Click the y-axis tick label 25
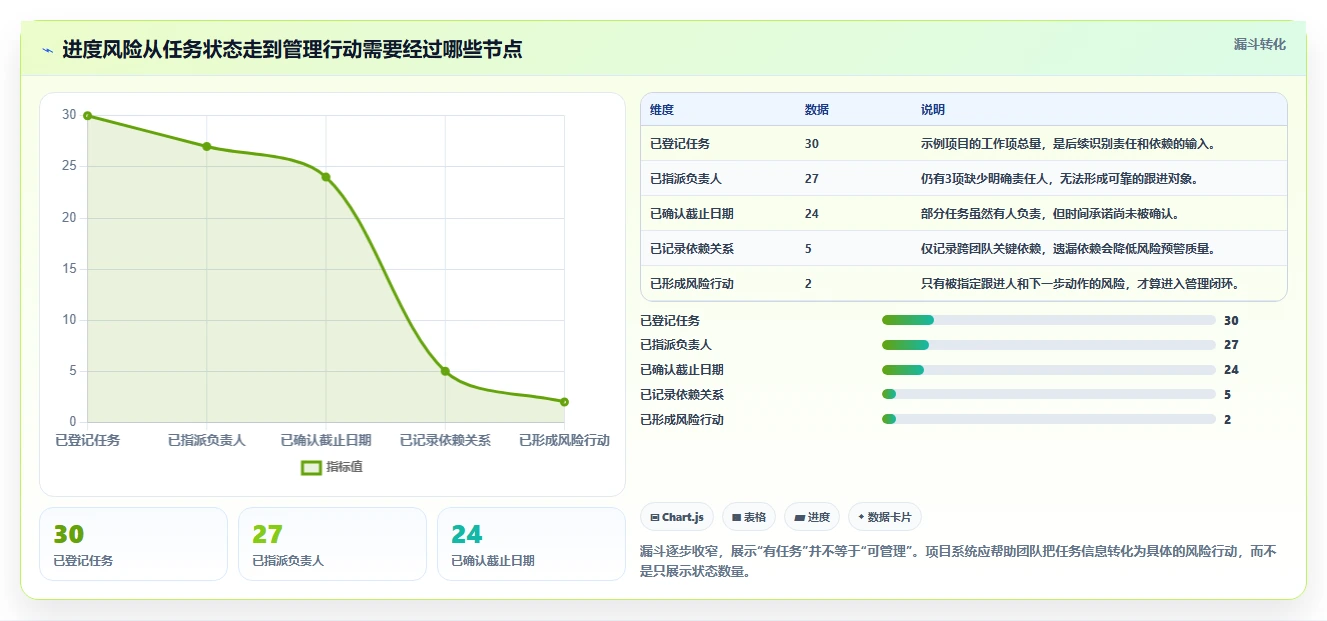 (x=69, y=166)
